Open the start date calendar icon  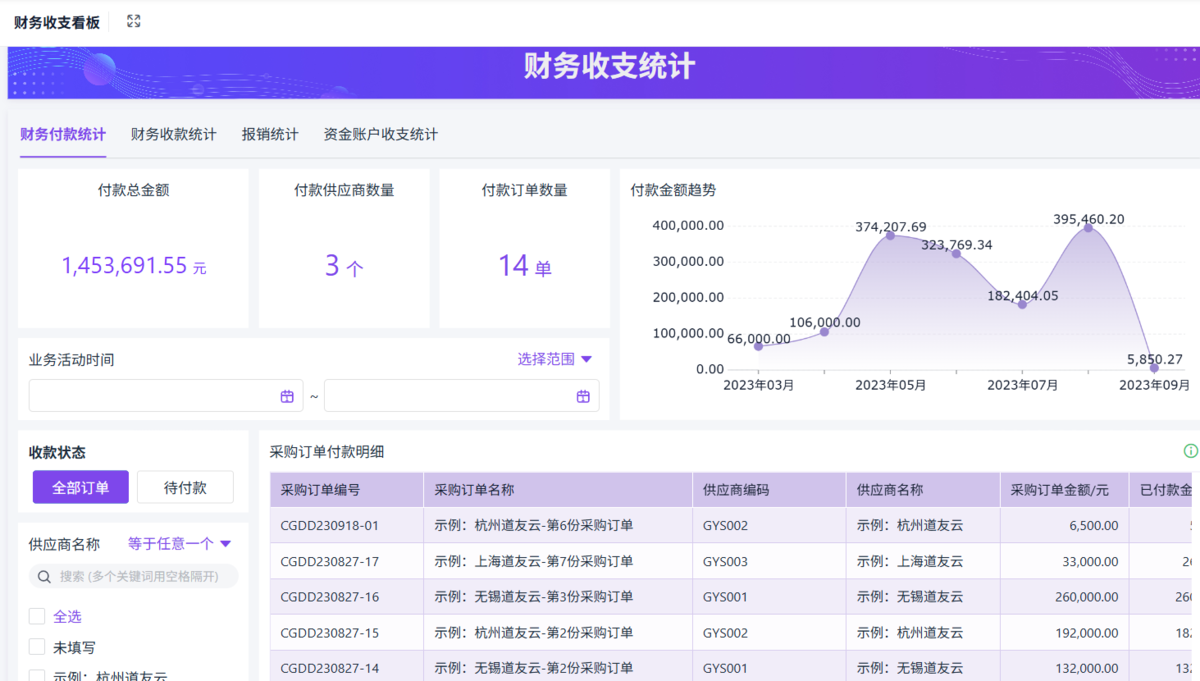[x=287, y=396]
